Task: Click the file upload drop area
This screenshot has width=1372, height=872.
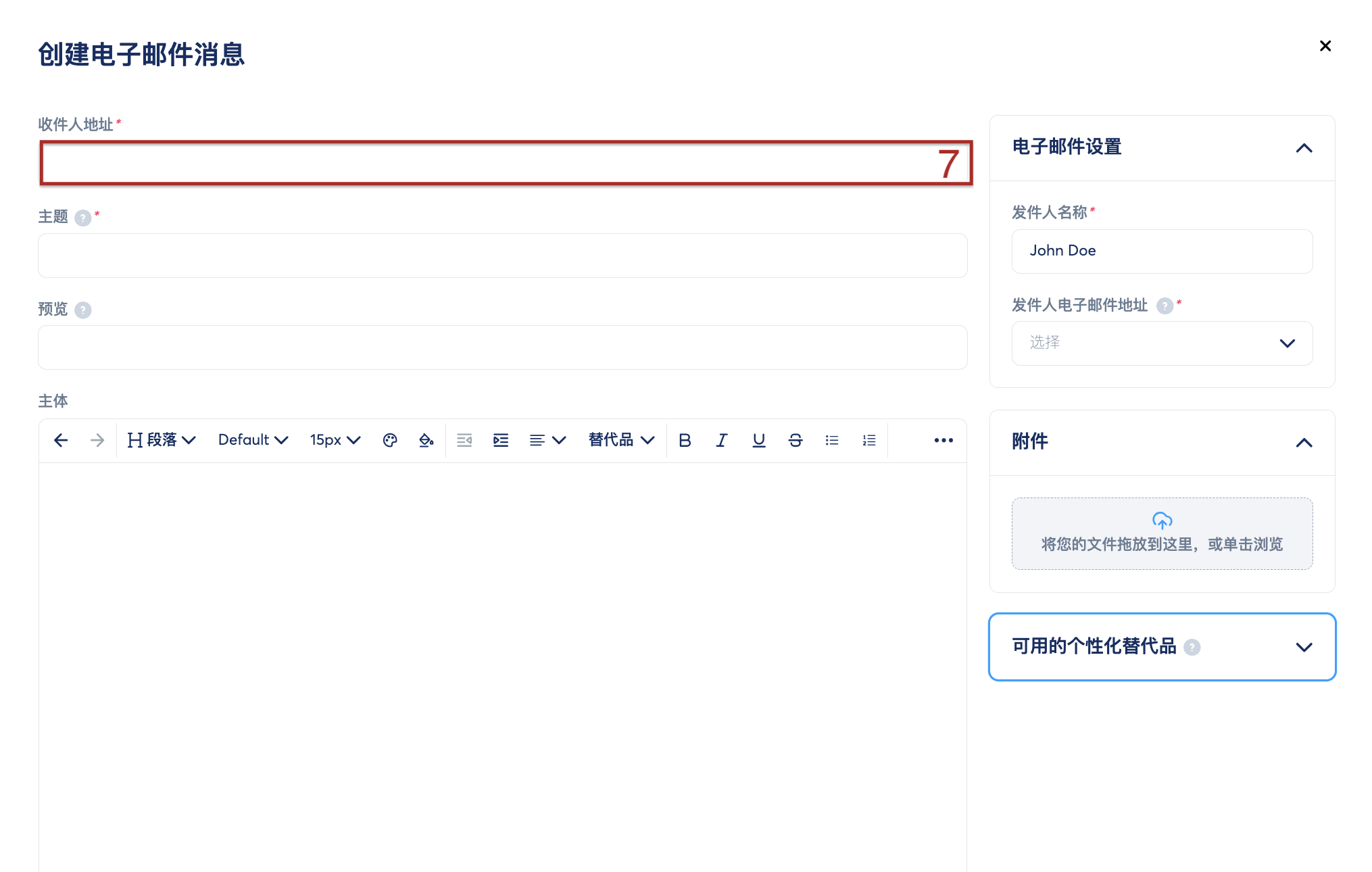Action: pyautogui.click(x=1162, y=533)
